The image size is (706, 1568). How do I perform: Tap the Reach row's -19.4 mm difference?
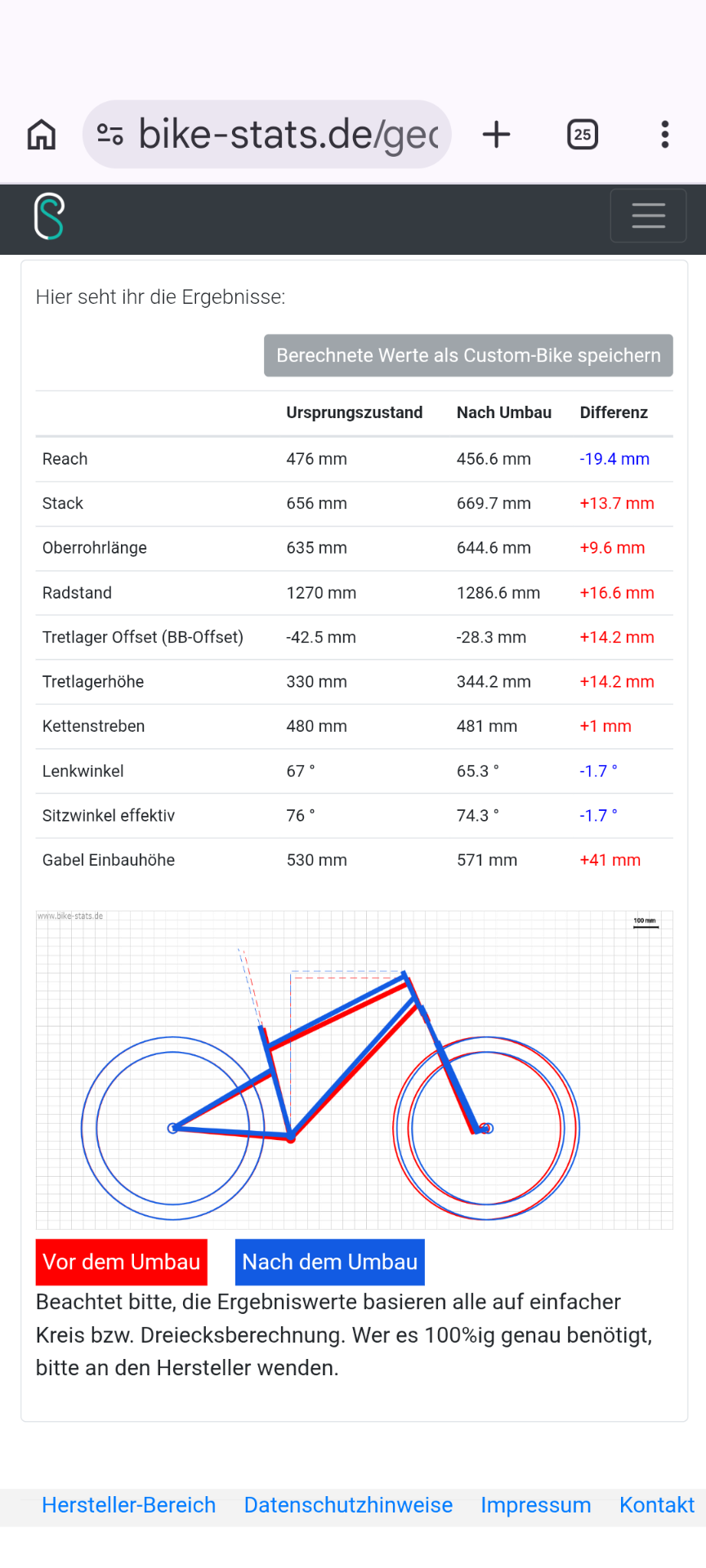(x=614, y=459)
